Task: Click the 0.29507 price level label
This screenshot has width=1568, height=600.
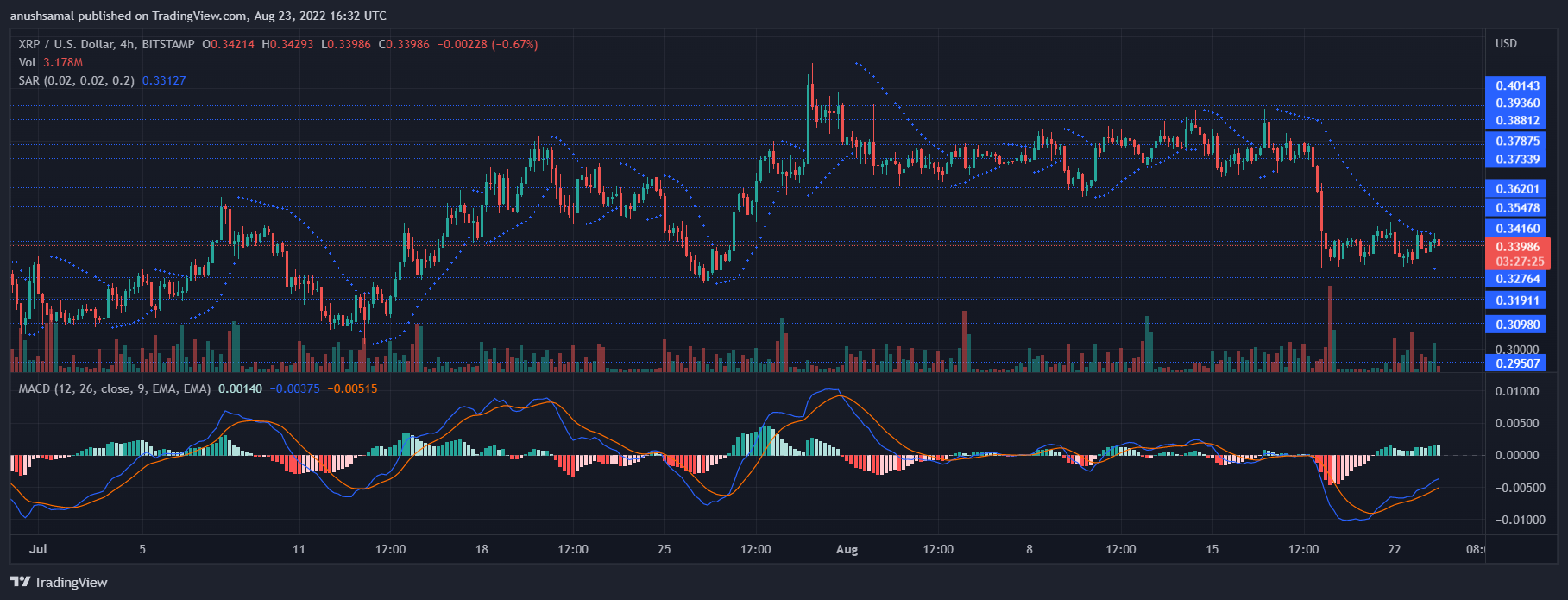Action: (1515, 363)
